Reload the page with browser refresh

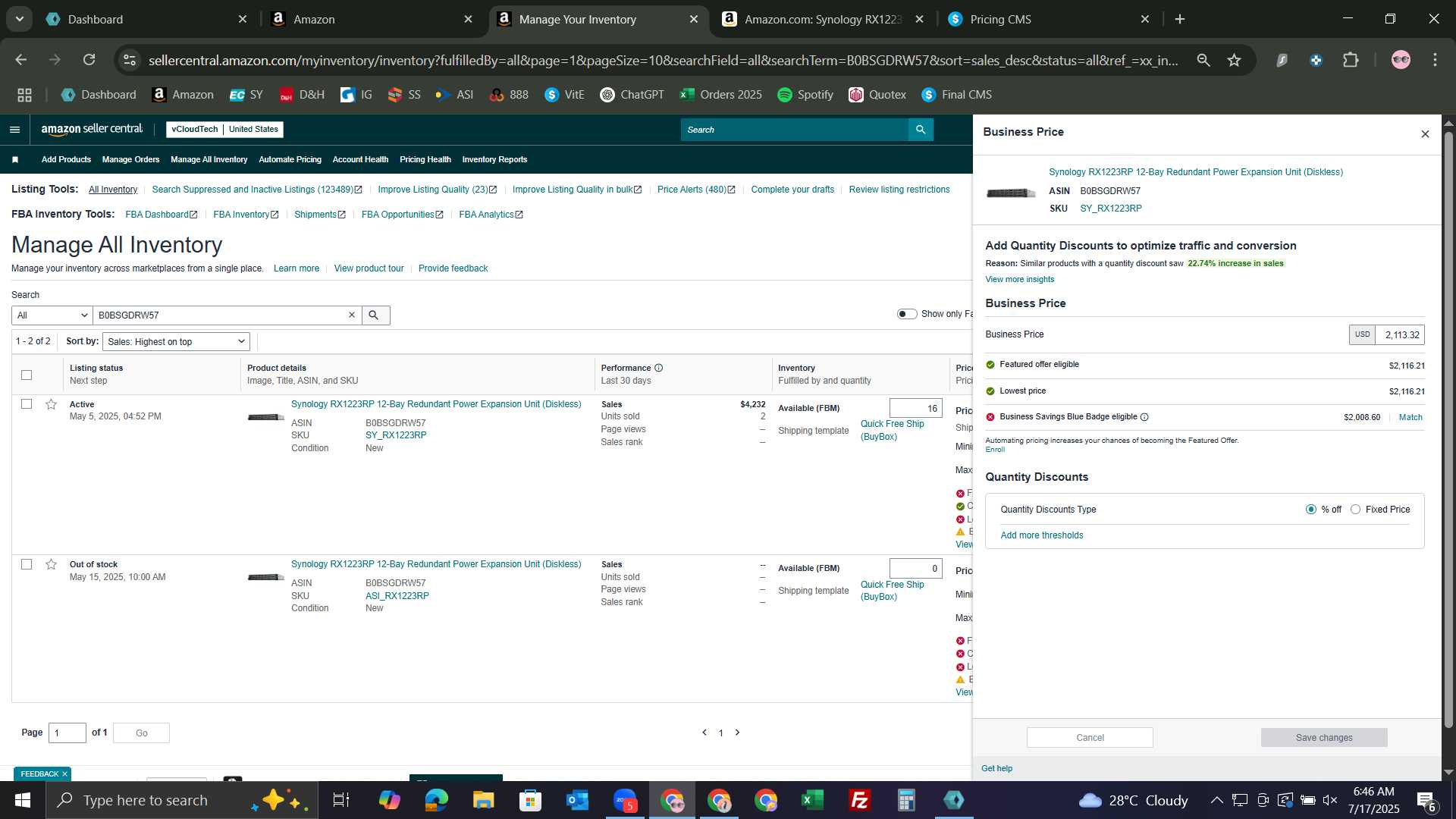click(x=89, y=60)
